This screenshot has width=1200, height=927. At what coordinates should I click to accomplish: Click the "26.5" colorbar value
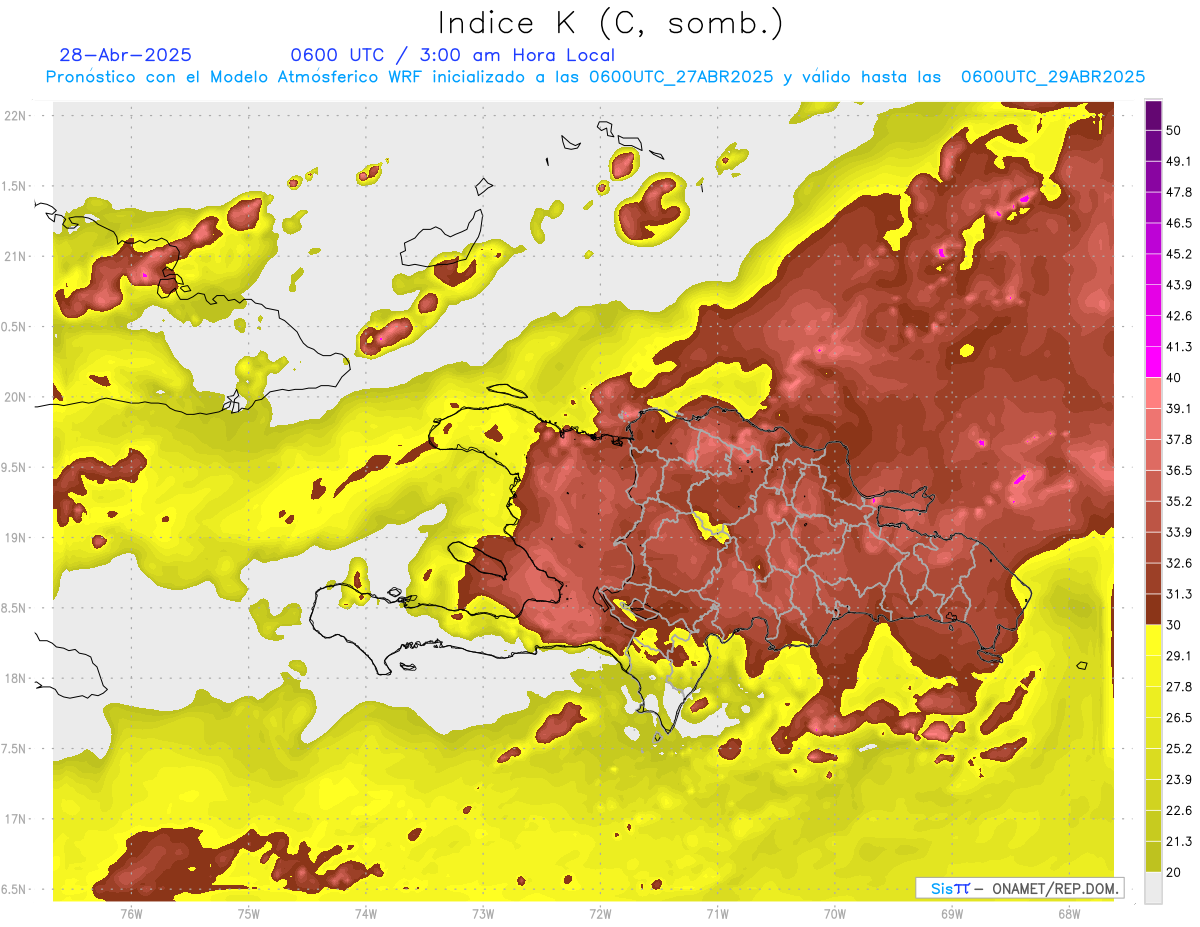point(1179,718)
